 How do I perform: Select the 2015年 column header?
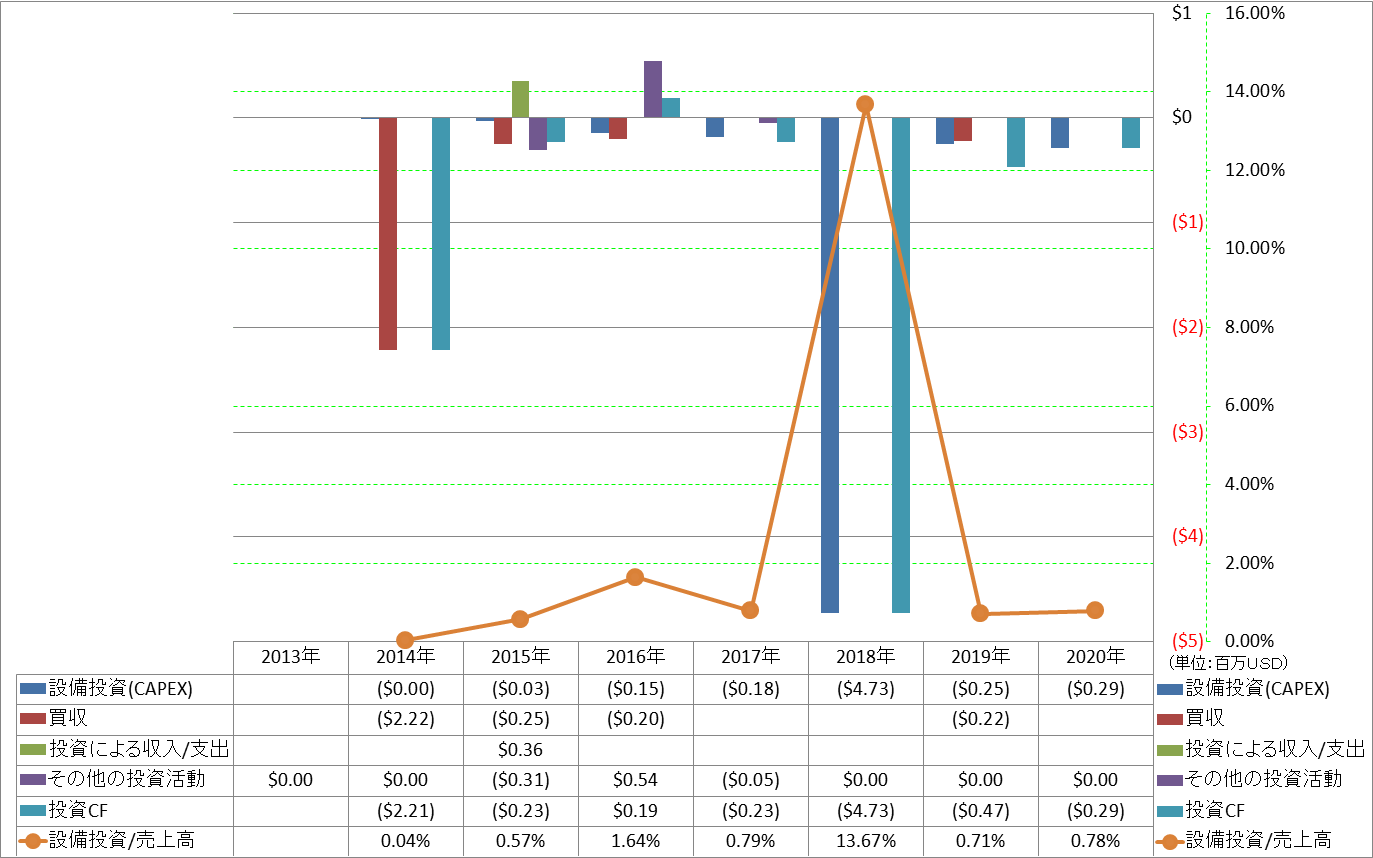click(520, 657)
